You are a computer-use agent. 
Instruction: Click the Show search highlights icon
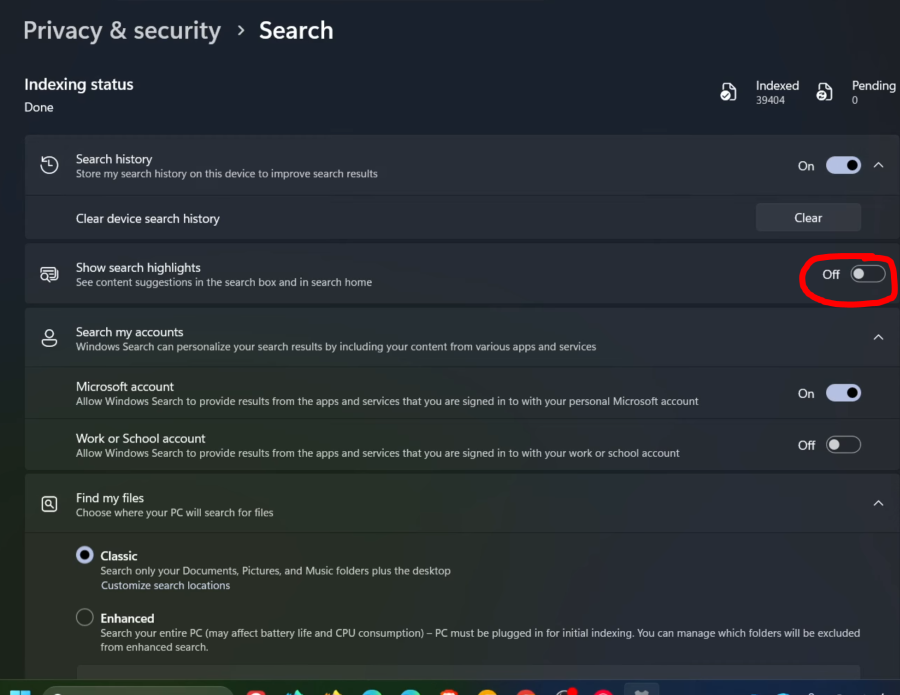click(49, 274)
